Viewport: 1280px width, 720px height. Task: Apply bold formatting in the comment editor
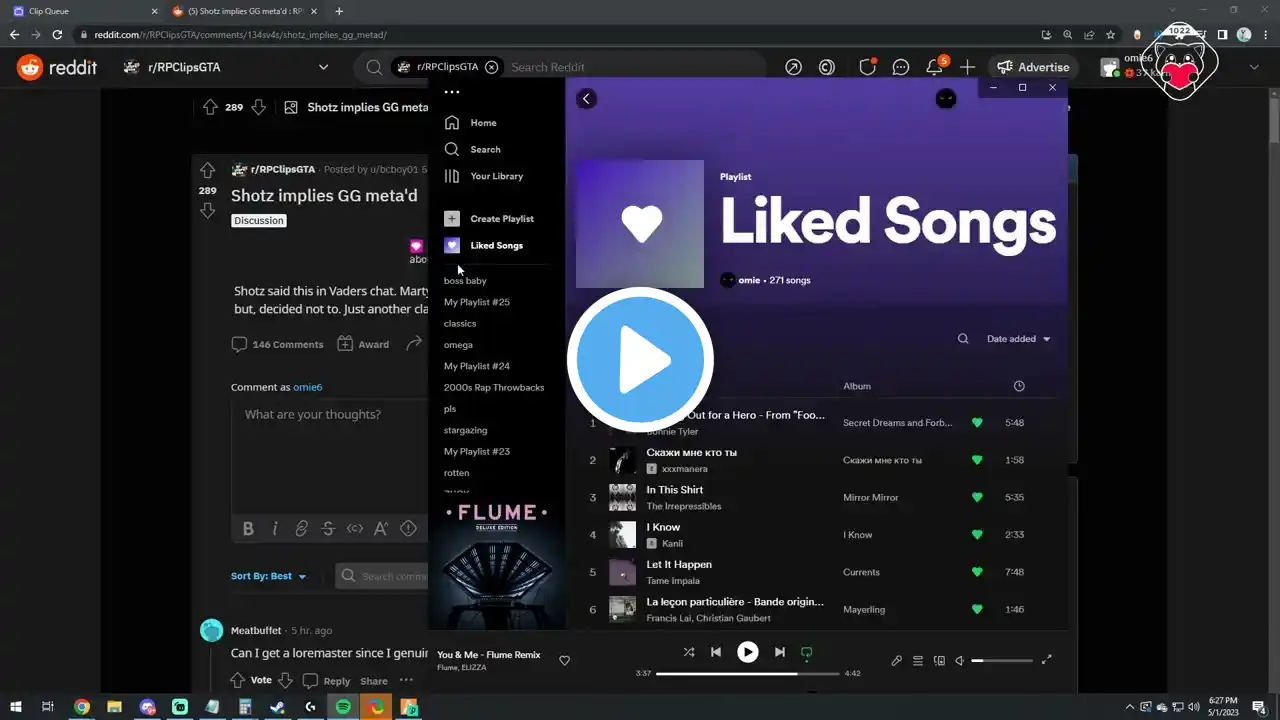coord(248,529)
